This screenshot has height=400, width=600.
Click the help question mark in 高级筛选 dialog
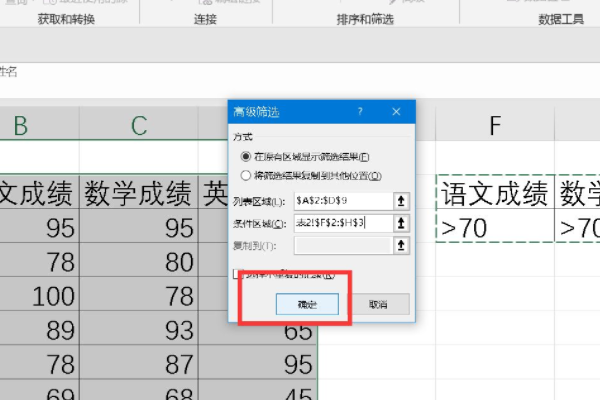(360, 111)
